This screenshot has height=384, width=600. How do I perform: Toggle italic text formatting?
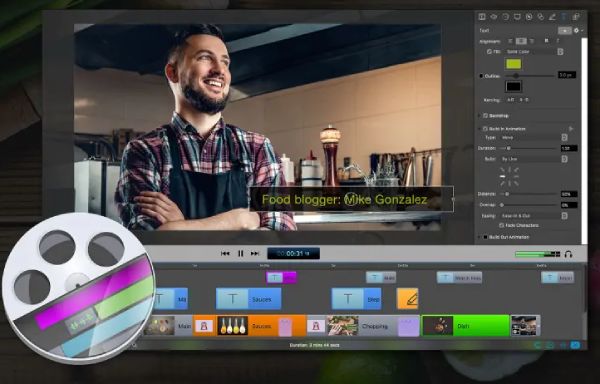click(558, 41)
